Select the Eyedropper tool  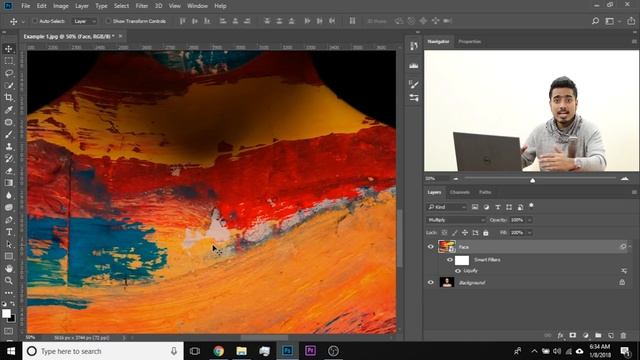pos(9,110)
